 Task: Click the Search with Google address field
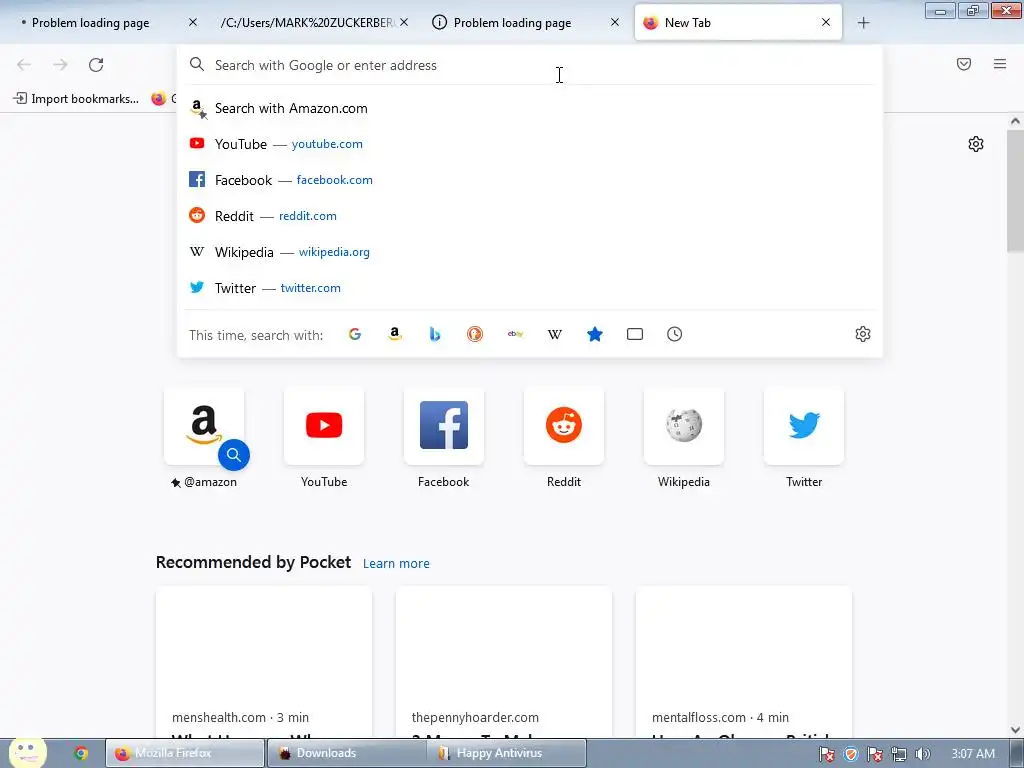pos(529,65)
